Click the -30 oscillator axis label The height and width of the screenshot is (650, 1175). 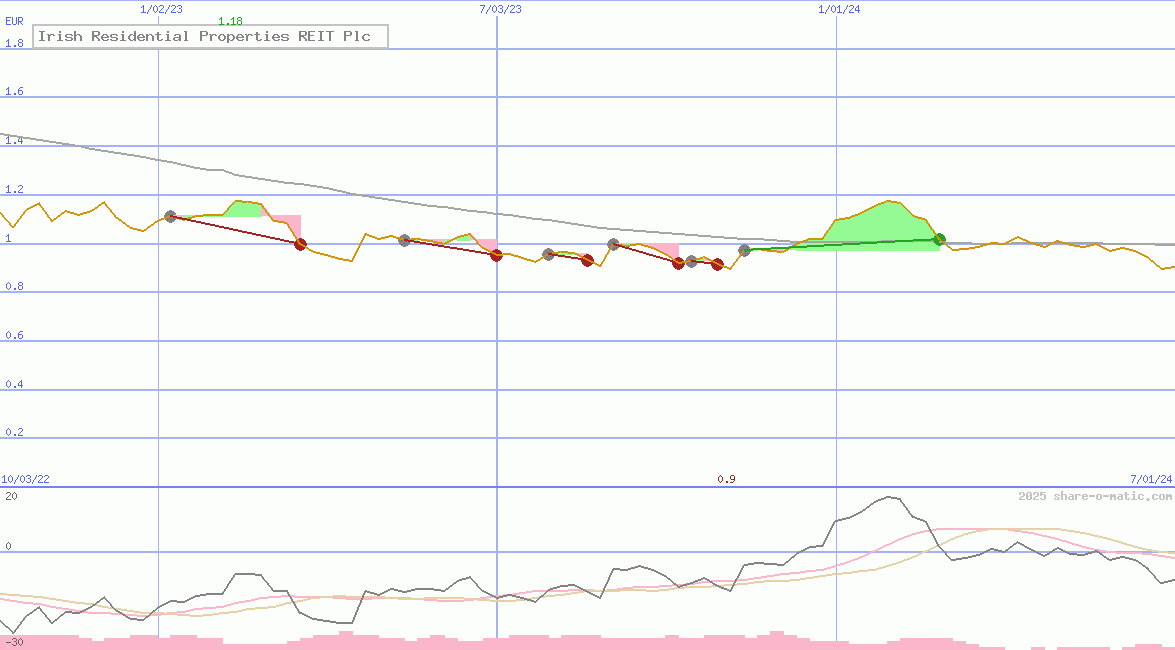[13, 642]
